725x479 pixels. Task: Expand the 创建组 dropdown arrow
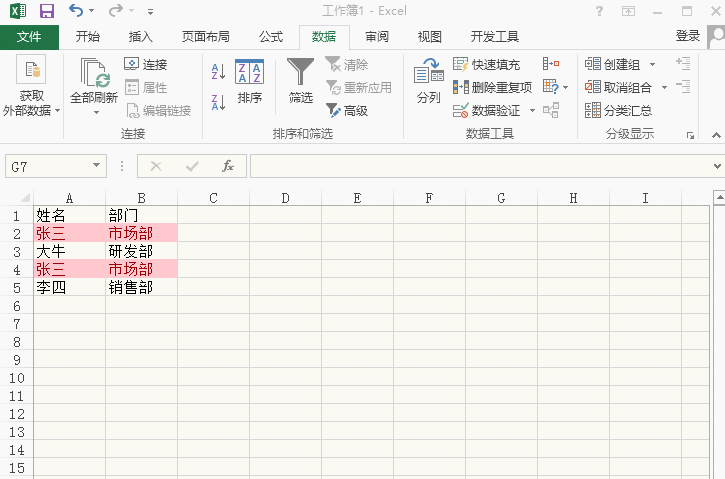[x=652, y=64]
